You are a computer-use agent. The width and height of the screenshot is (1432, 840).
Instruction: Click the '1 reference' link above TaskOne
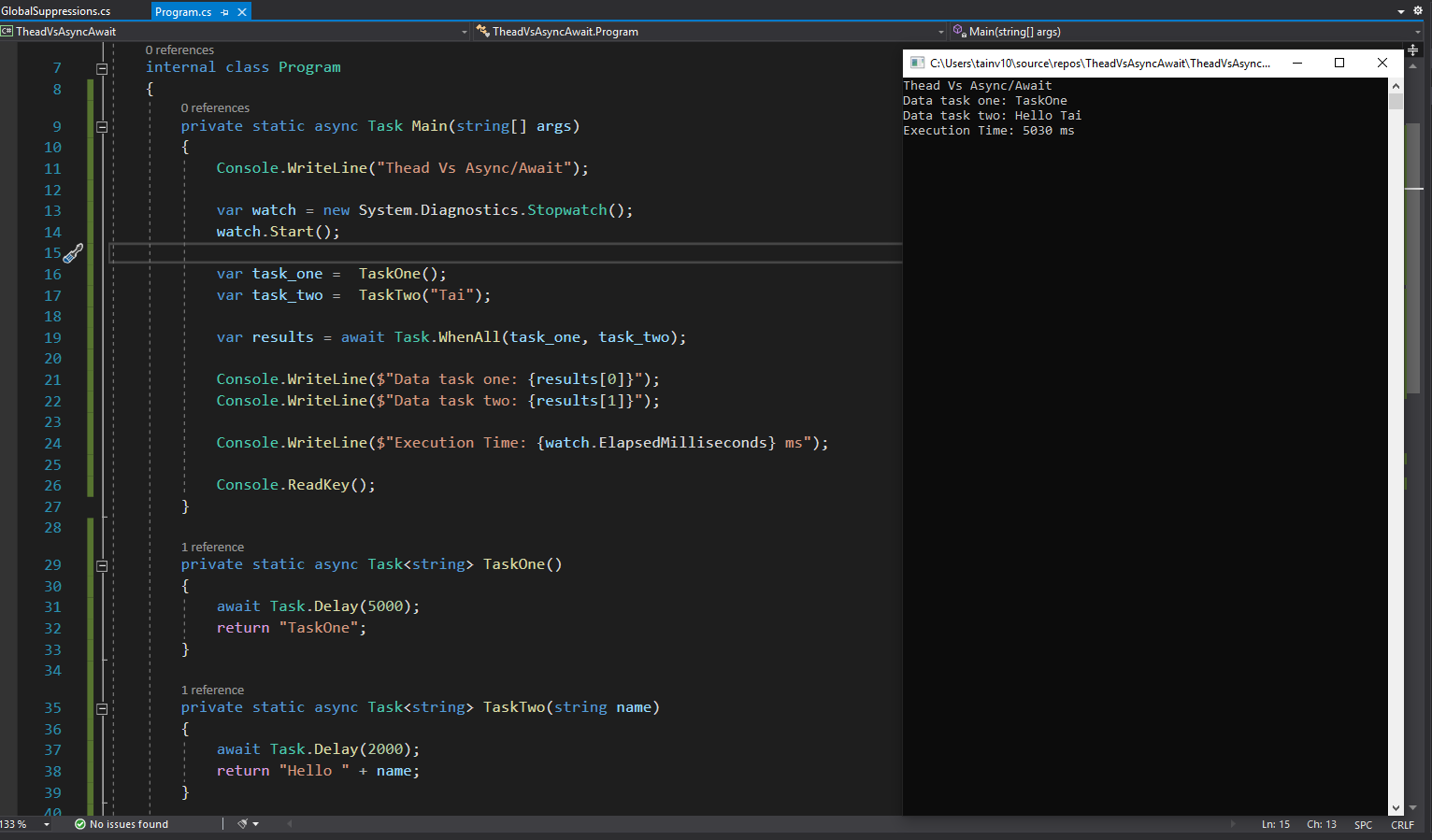click(x=212, y=548)
